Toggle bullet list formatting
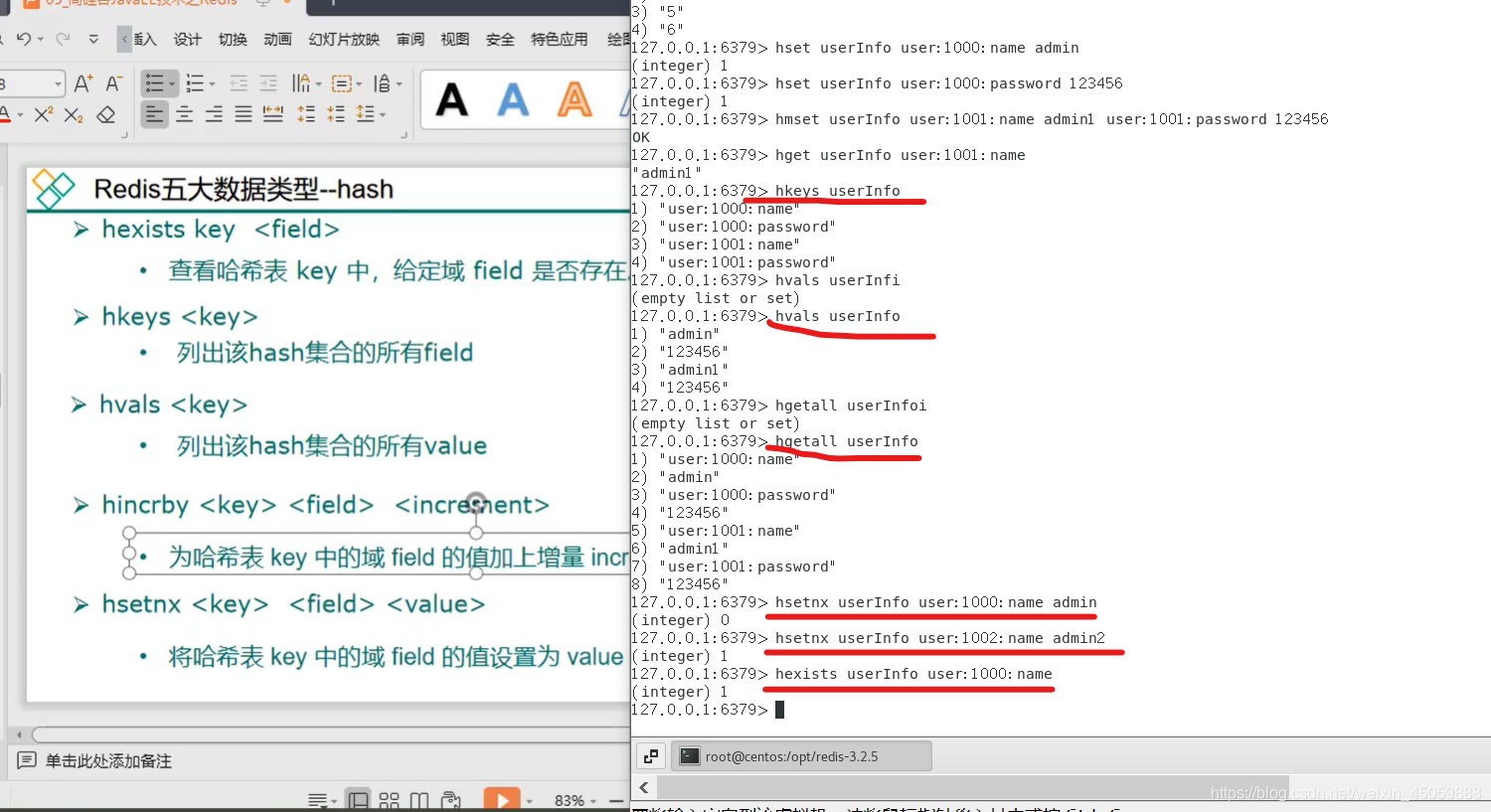The height and width of the screenshot is (812, 1491). (x=154, y=83)
